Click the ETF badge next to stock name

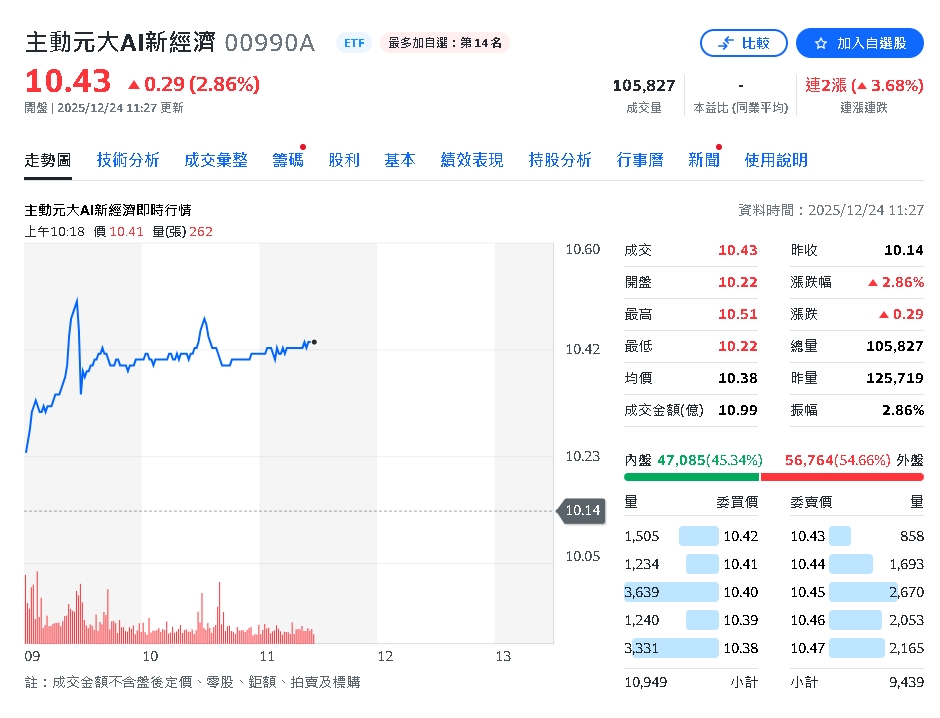coord(353,42)
